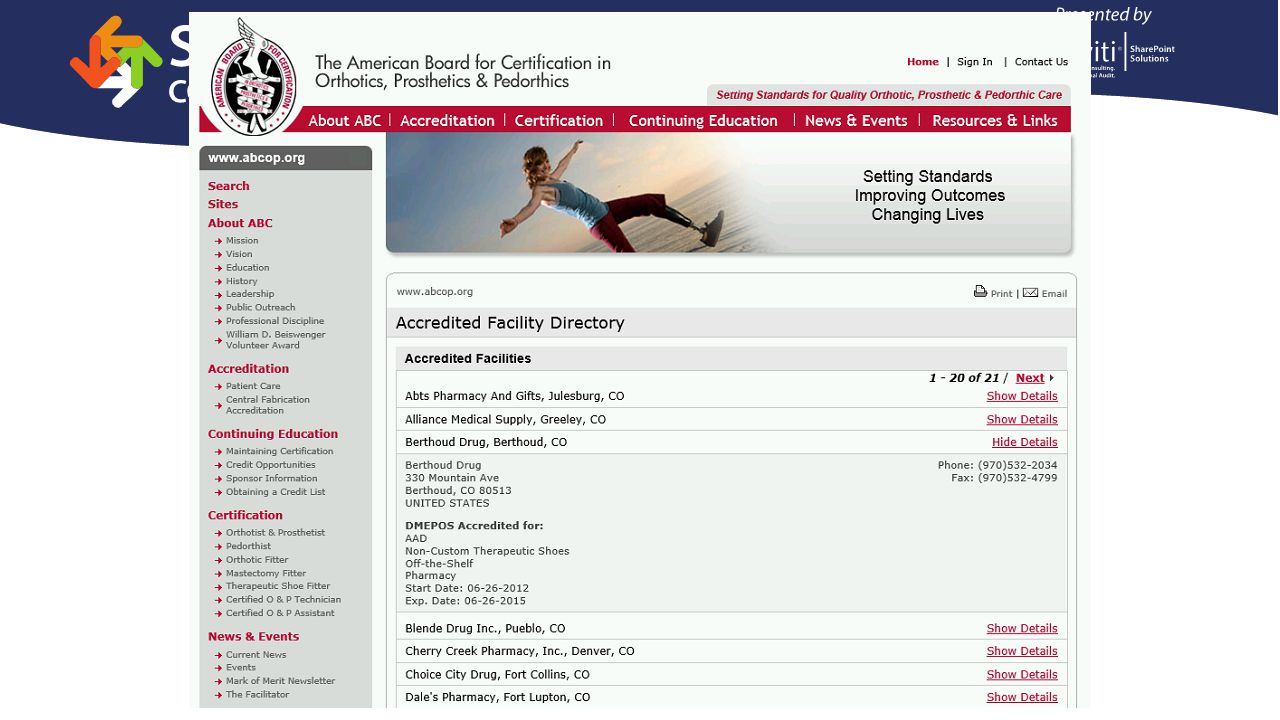The height and width of the screenshot is (720, 1280).
Task: Open the Continuing Education sidebar heading
Action: (273, 434)
